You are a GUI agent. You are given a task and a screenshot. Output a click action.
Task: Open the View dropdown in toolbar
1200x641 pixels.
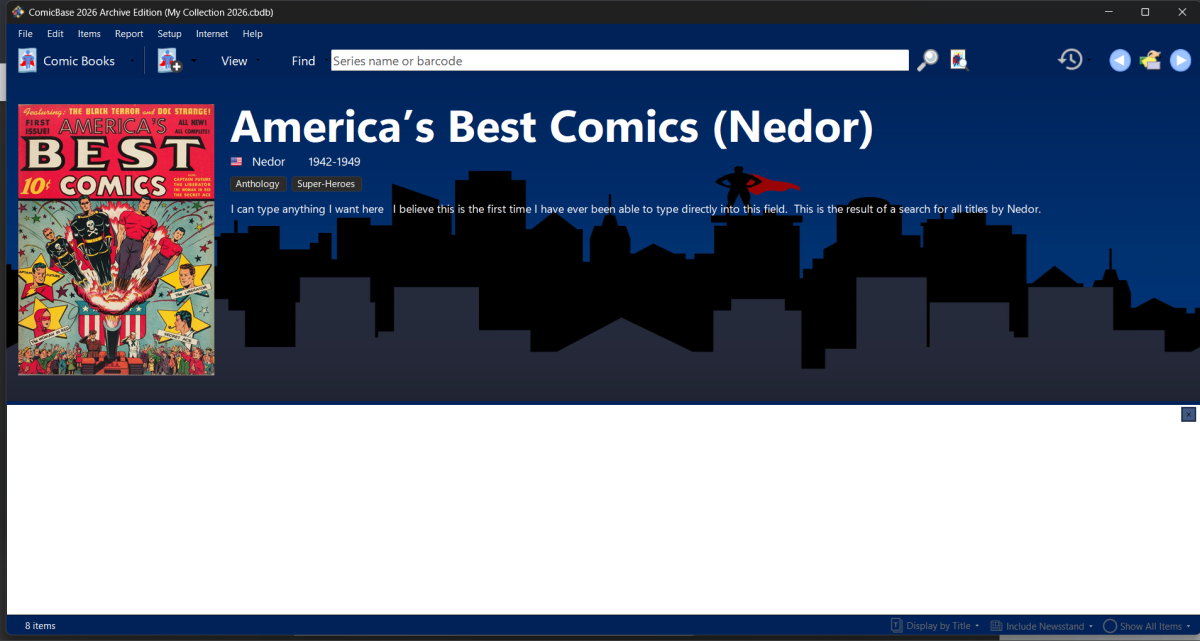point(234,61)
